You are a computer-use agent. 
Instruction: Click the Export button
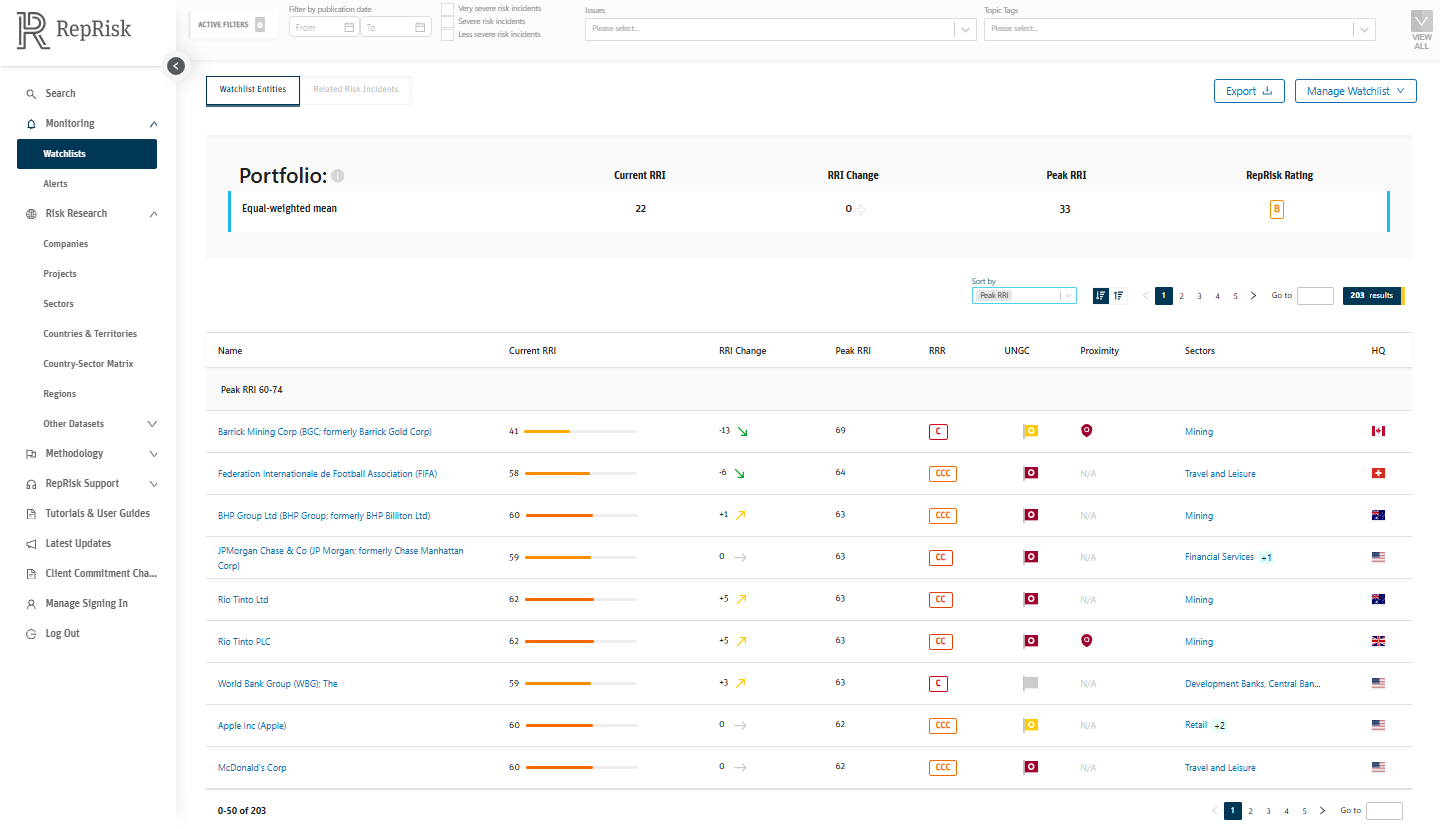pyautogui.click(x=1248, y=91)
